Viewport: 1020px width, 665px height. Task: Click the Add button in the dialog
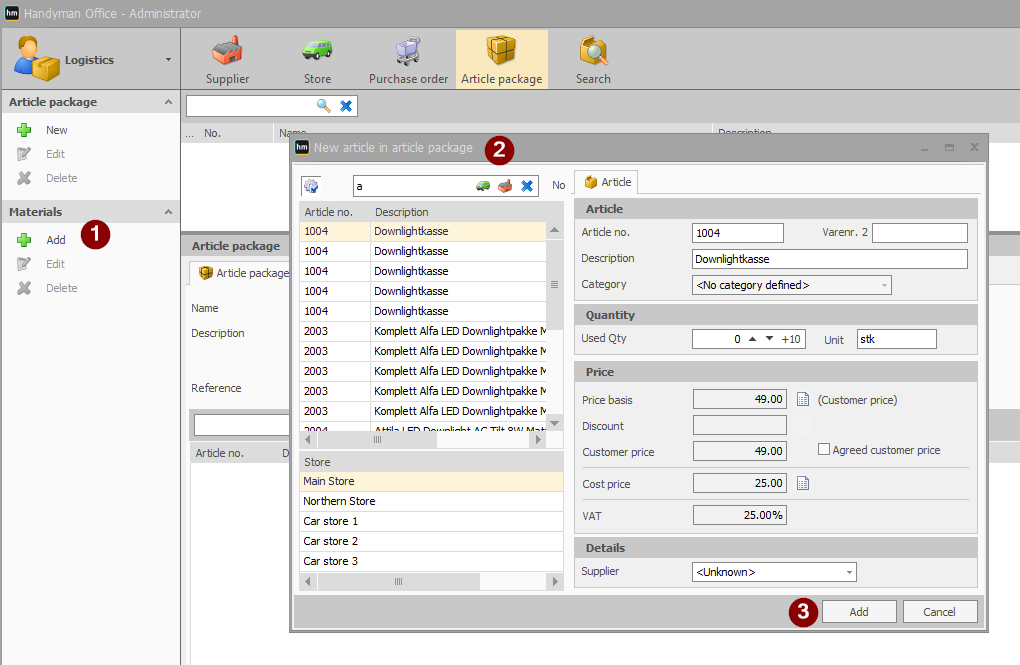pos(859,612)
